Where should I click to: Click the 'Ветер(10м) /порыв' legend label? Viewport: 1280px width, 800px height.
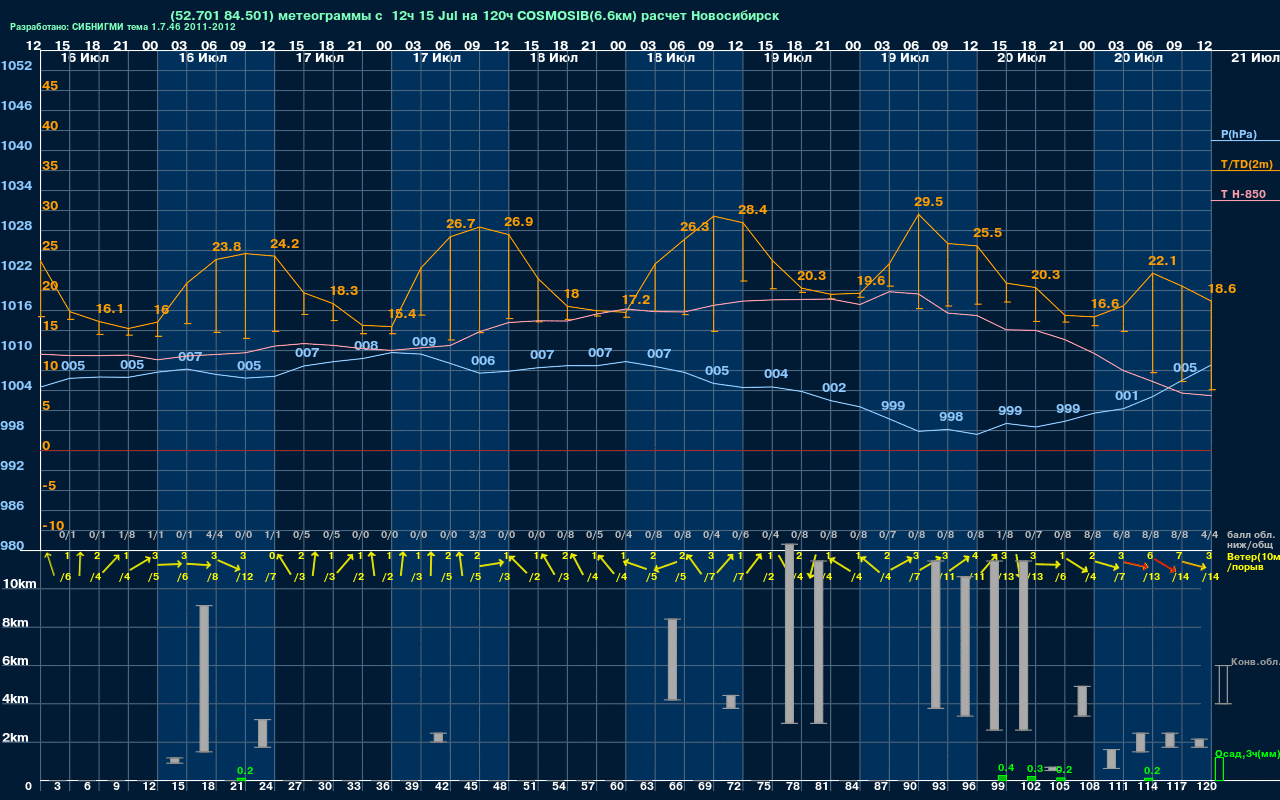[1252, 561]
